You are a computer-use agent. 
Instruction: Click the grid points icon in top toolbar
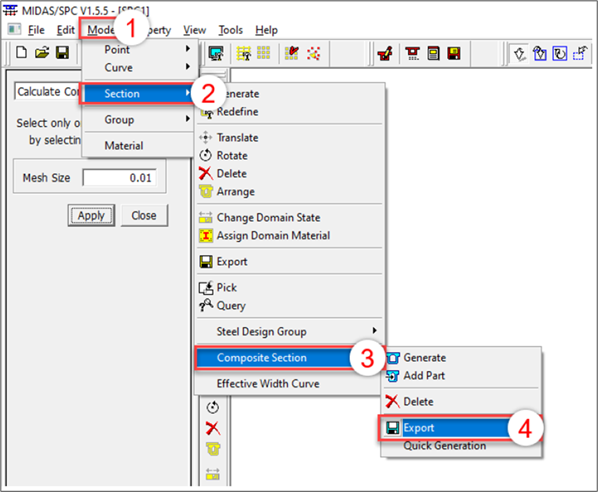coord(264,53)
